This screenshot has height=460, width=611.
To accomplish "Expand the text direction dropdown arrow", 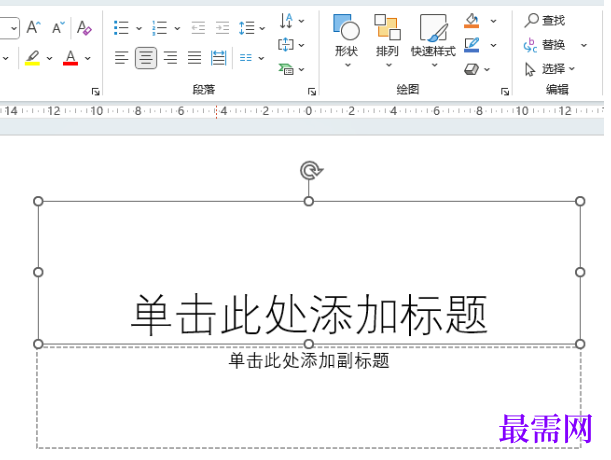I will point(302,21).
